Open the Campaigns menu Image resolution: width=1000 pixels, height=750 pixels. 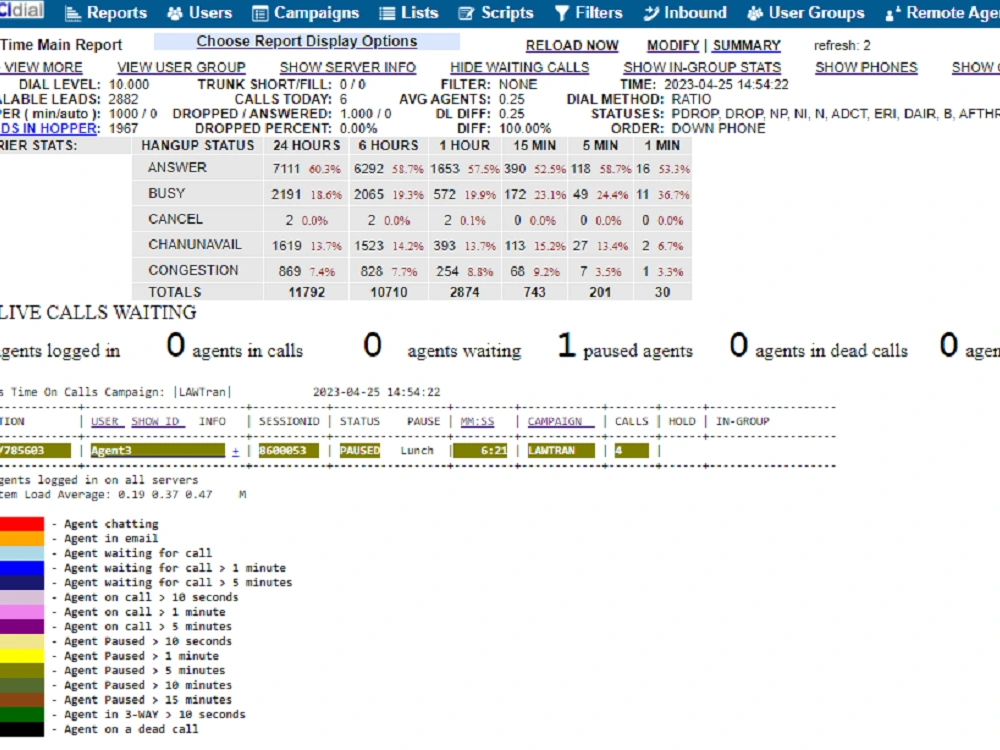point(316,13)
